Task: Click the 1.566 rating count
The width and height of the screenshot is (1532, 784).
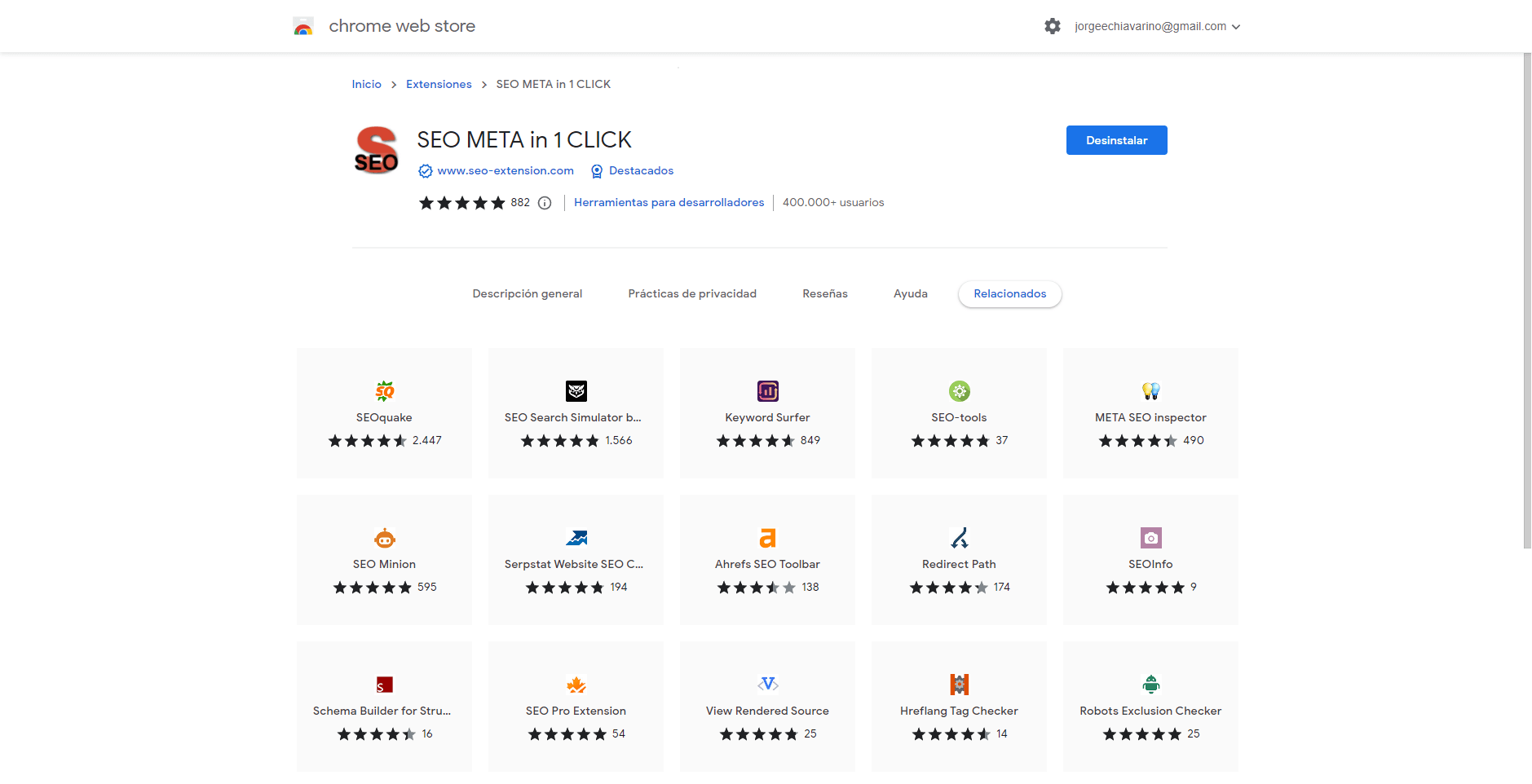Action: click(x=618, y=440)
